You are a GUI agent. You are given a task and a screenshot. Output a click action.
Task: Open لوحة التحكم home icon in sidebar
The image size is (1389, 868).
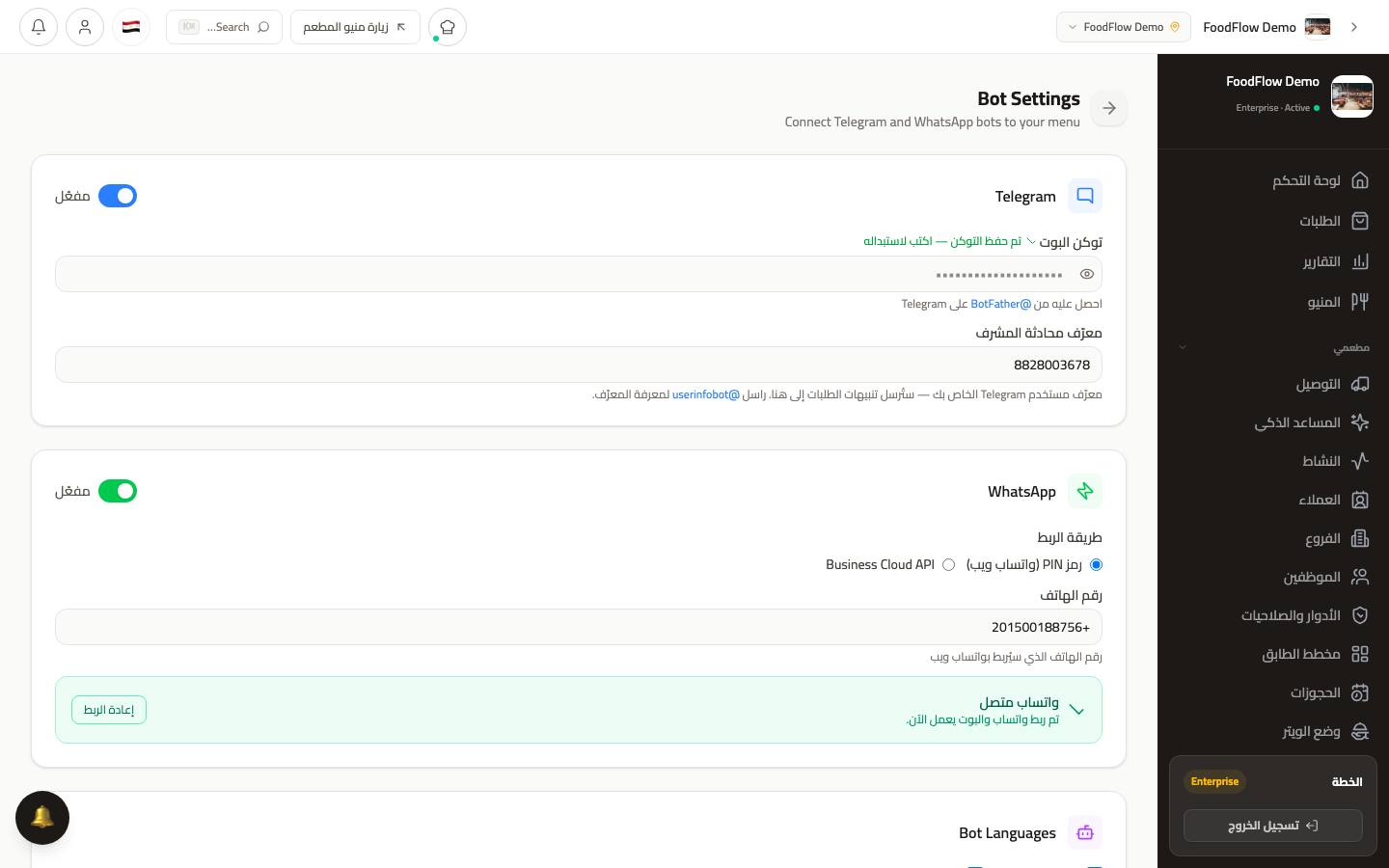click(x=1360, y=180)
